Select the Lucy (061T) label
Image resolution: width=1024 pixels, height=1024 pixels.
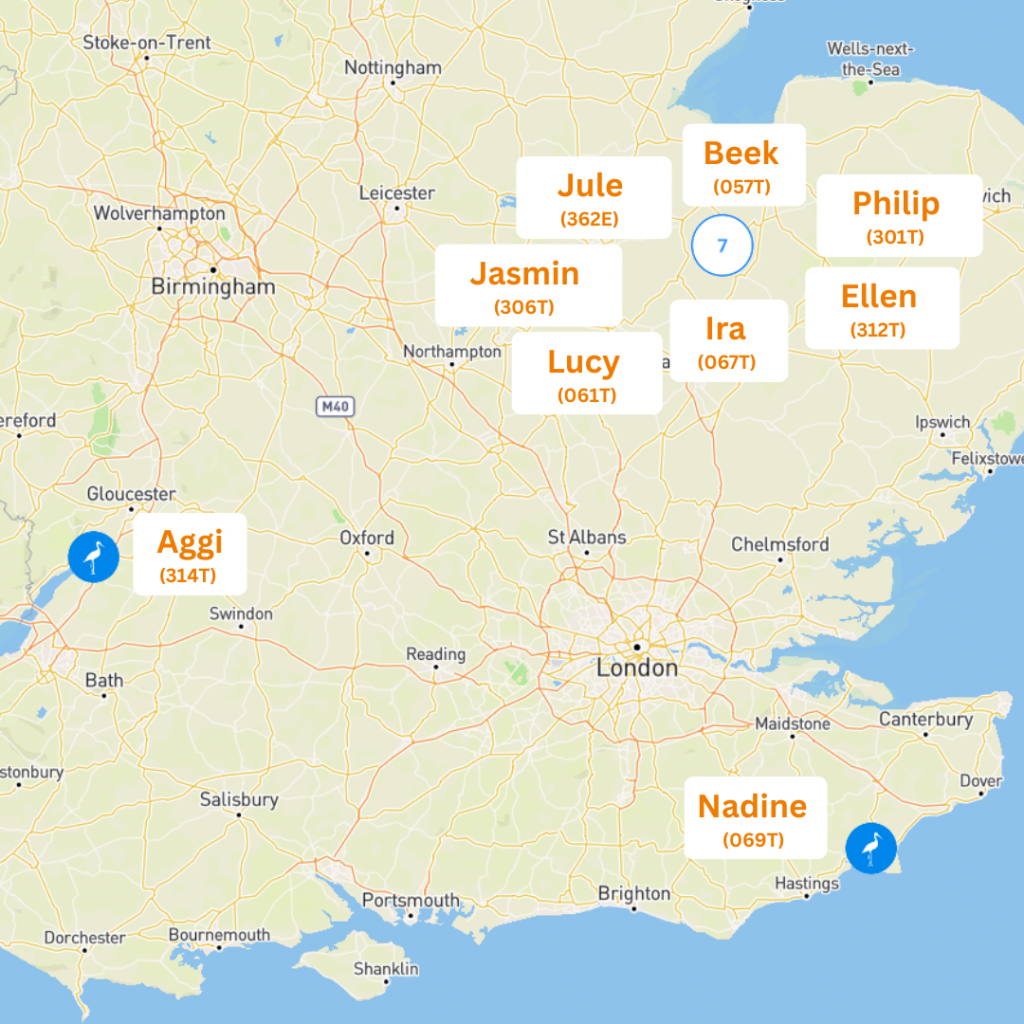tap(586, 373)
